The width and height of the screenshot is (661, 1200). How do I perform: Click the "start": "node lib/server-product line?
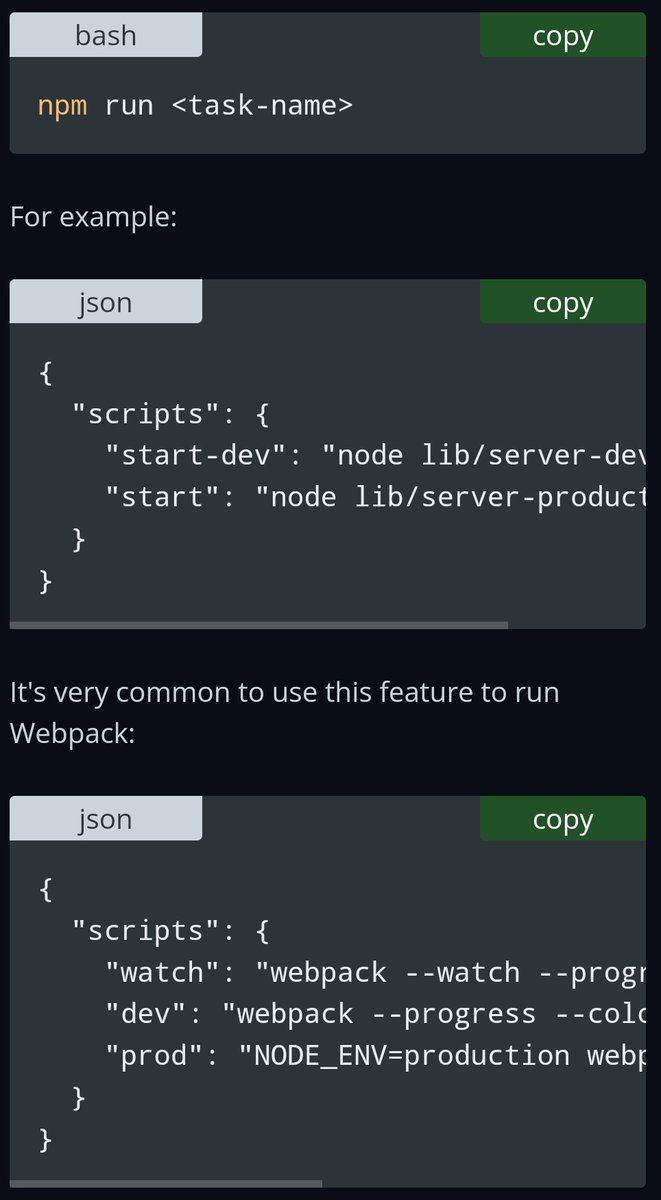pos(375,497)
